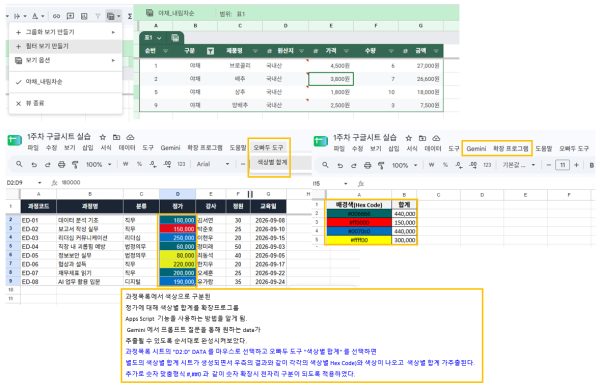Click the undo icon in the right spreadsheet toolbar

[x=340, y=165]
